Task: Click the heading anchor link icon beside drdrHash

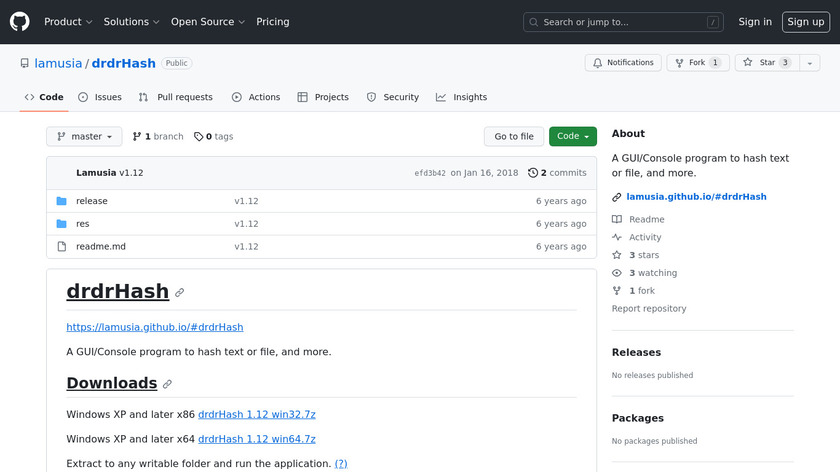Action: point(180,293)
